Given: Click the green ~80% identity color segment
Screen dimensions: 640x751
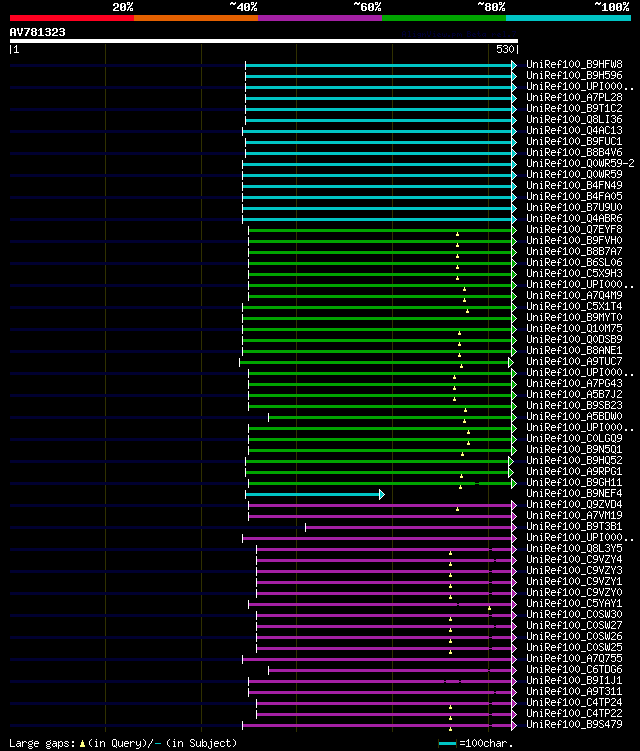Looking at the screenshot, I should click(x=444, y=18).
